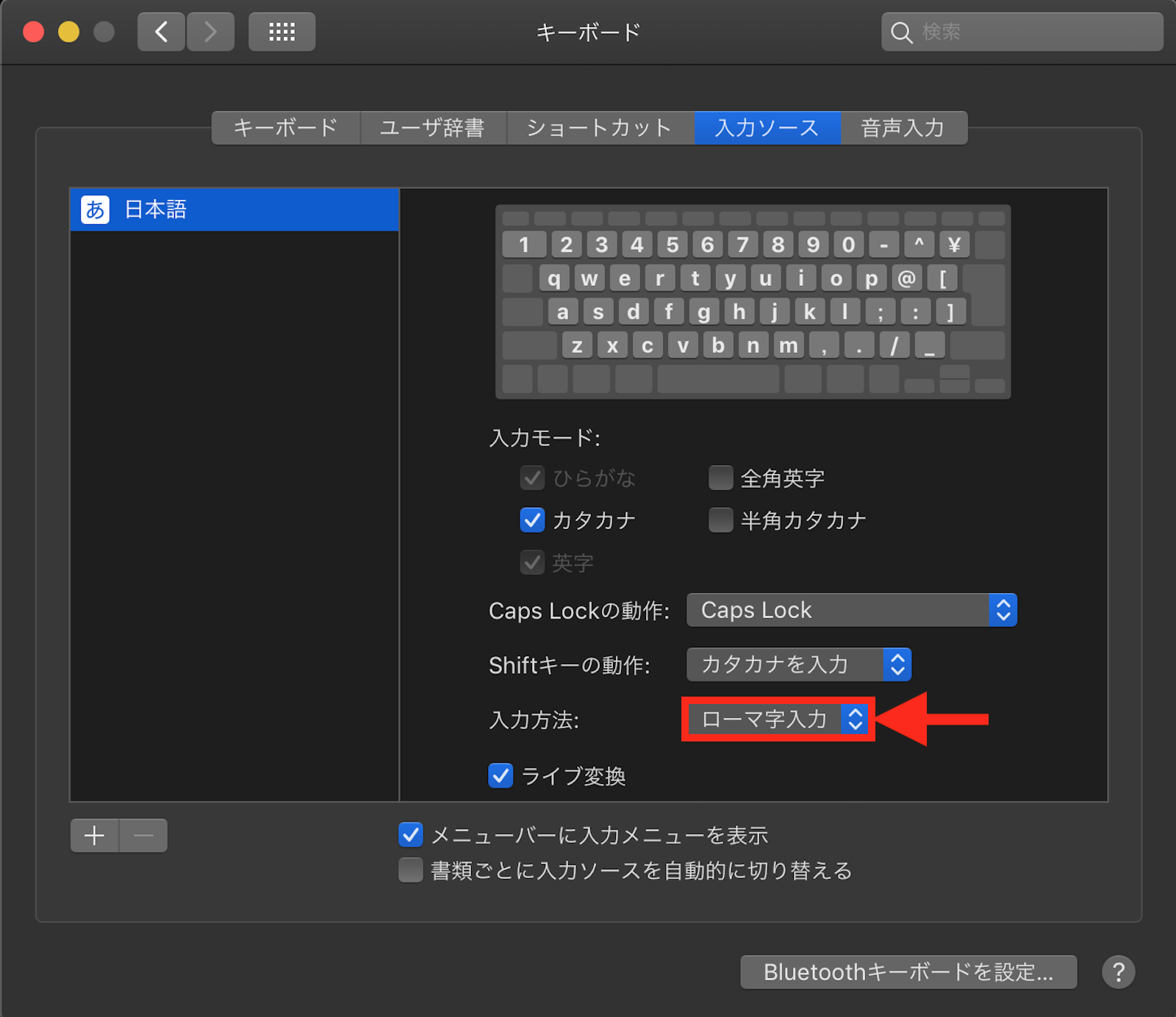Open the Caps Lockの動作 dropdown
The width and height of the screenshot is (1176, 1017).
click(851, 610)
